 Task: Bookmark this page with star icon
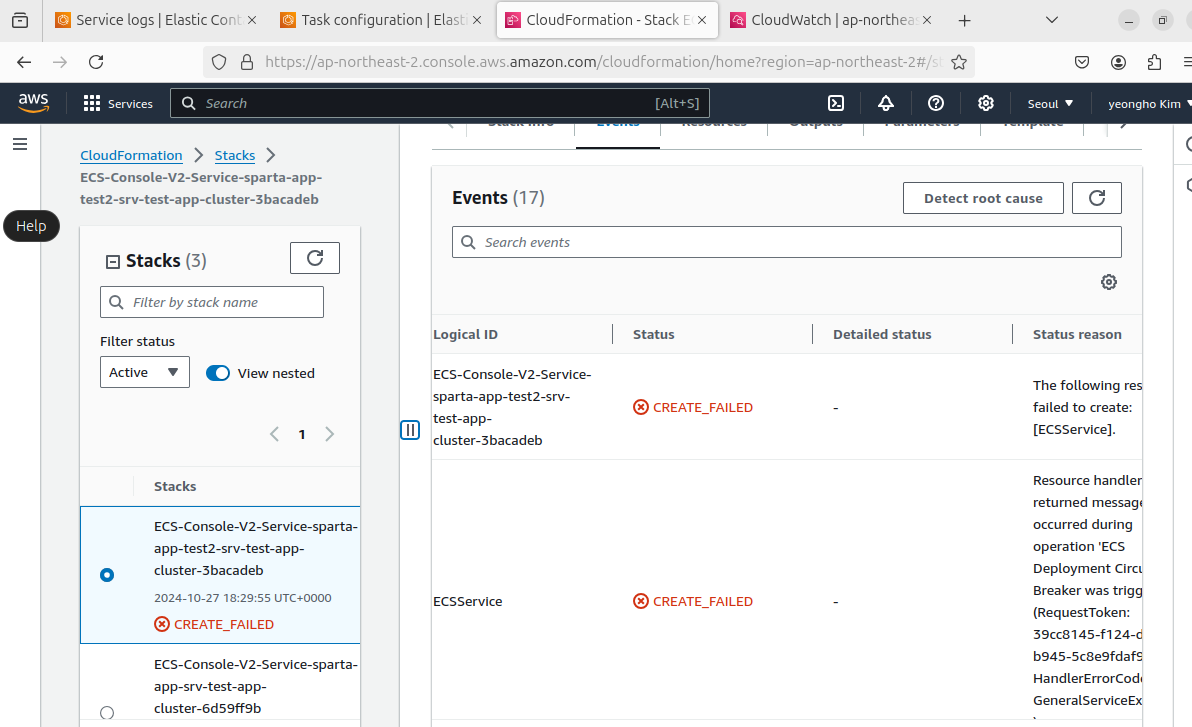tap(959, 62)
